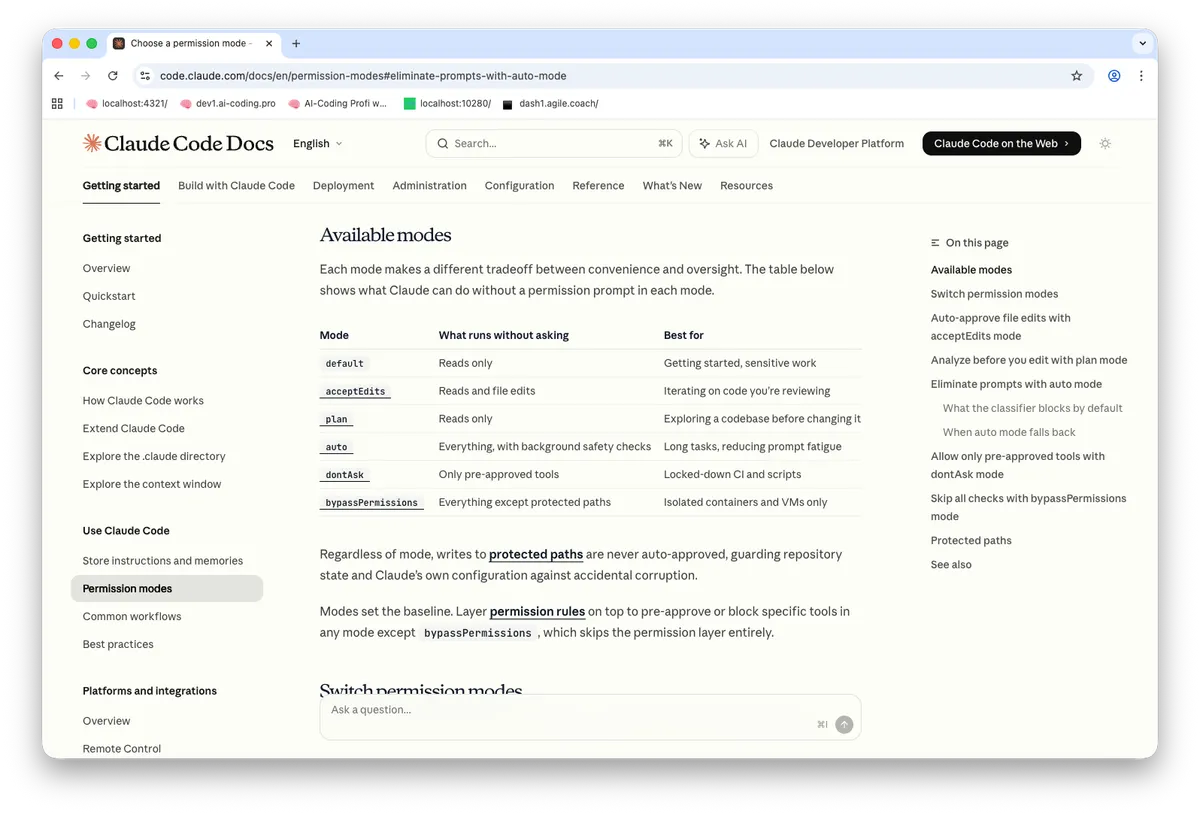Open the Chrome profile avatar icon
The width and height of the screenshot is (1200, 814).
(x=1114, y=76)
